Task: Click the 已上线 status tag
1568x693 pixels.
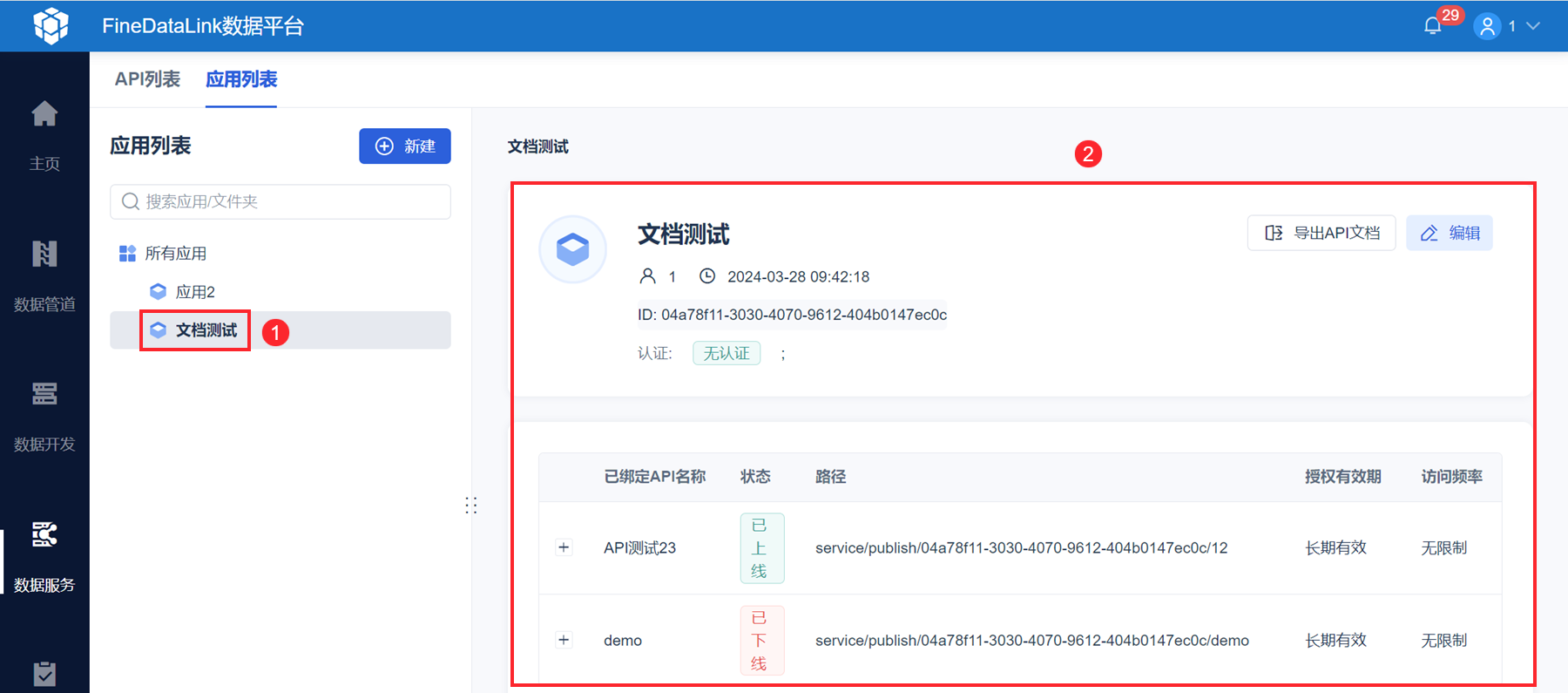Action: pyautogui.click(x=762, y=548)
